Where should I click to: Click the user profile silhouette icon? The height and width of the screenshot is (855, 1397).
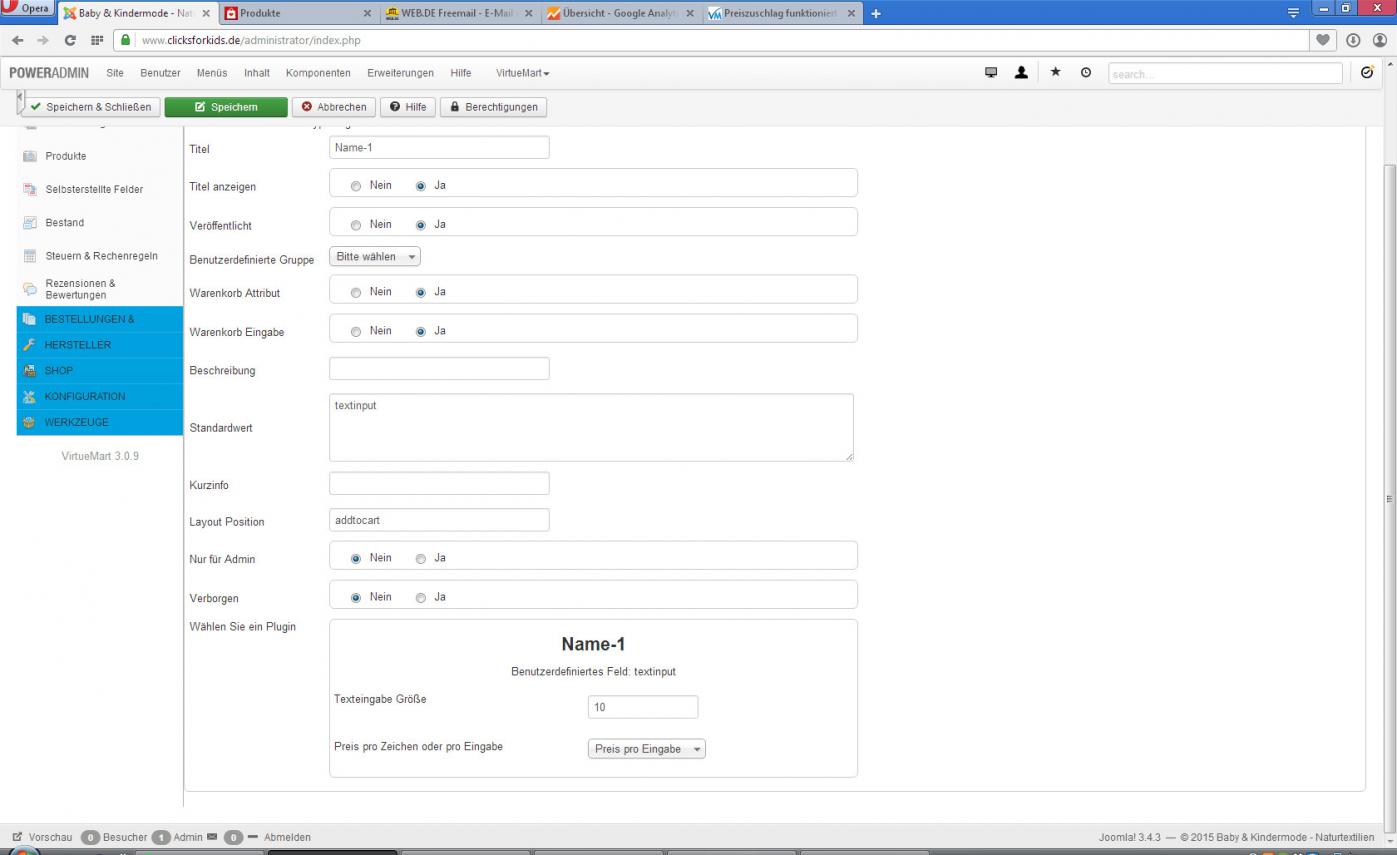point(1021,73)
